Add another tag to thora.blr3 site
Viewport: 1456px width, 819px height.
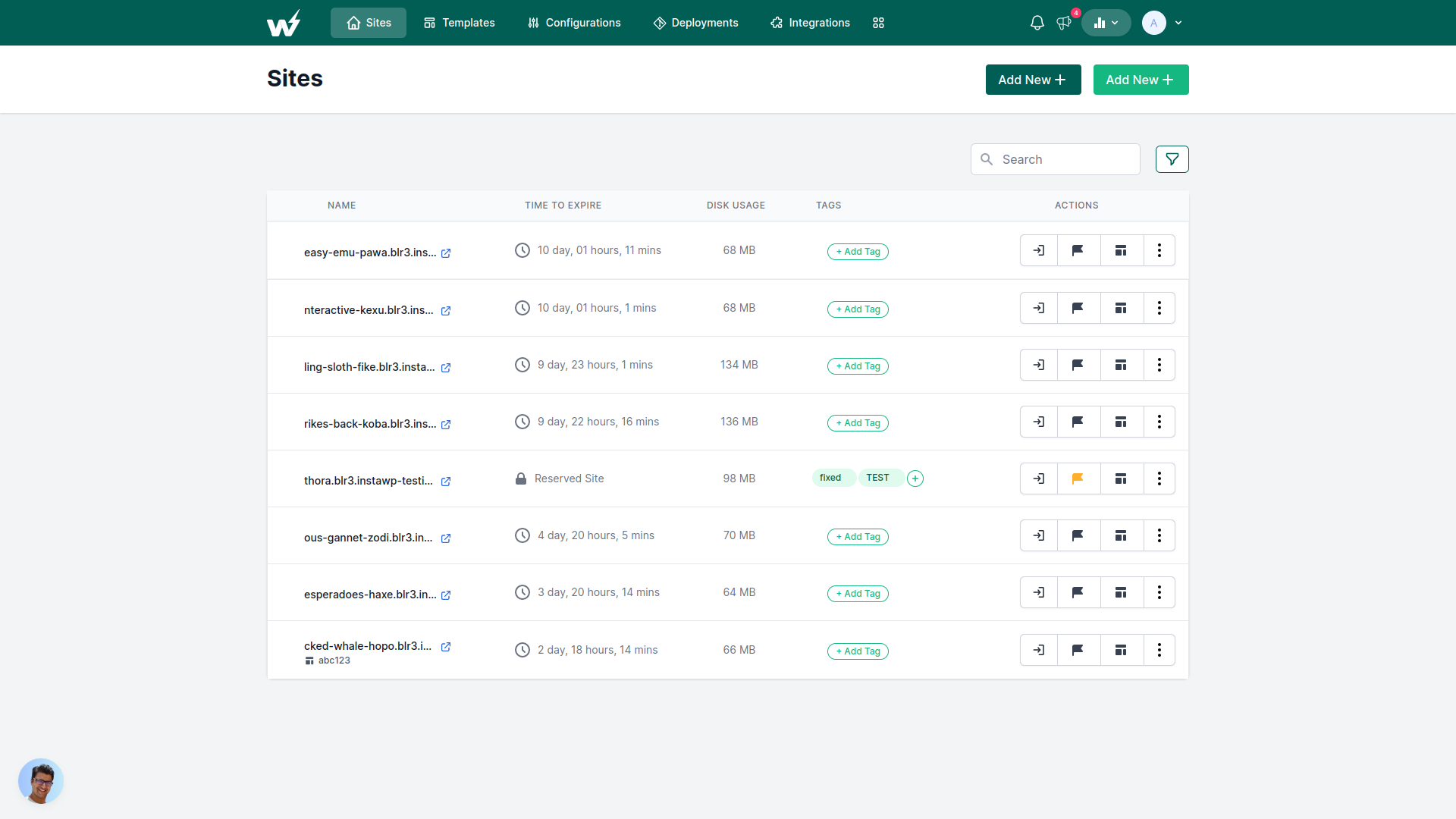point(915,479)
